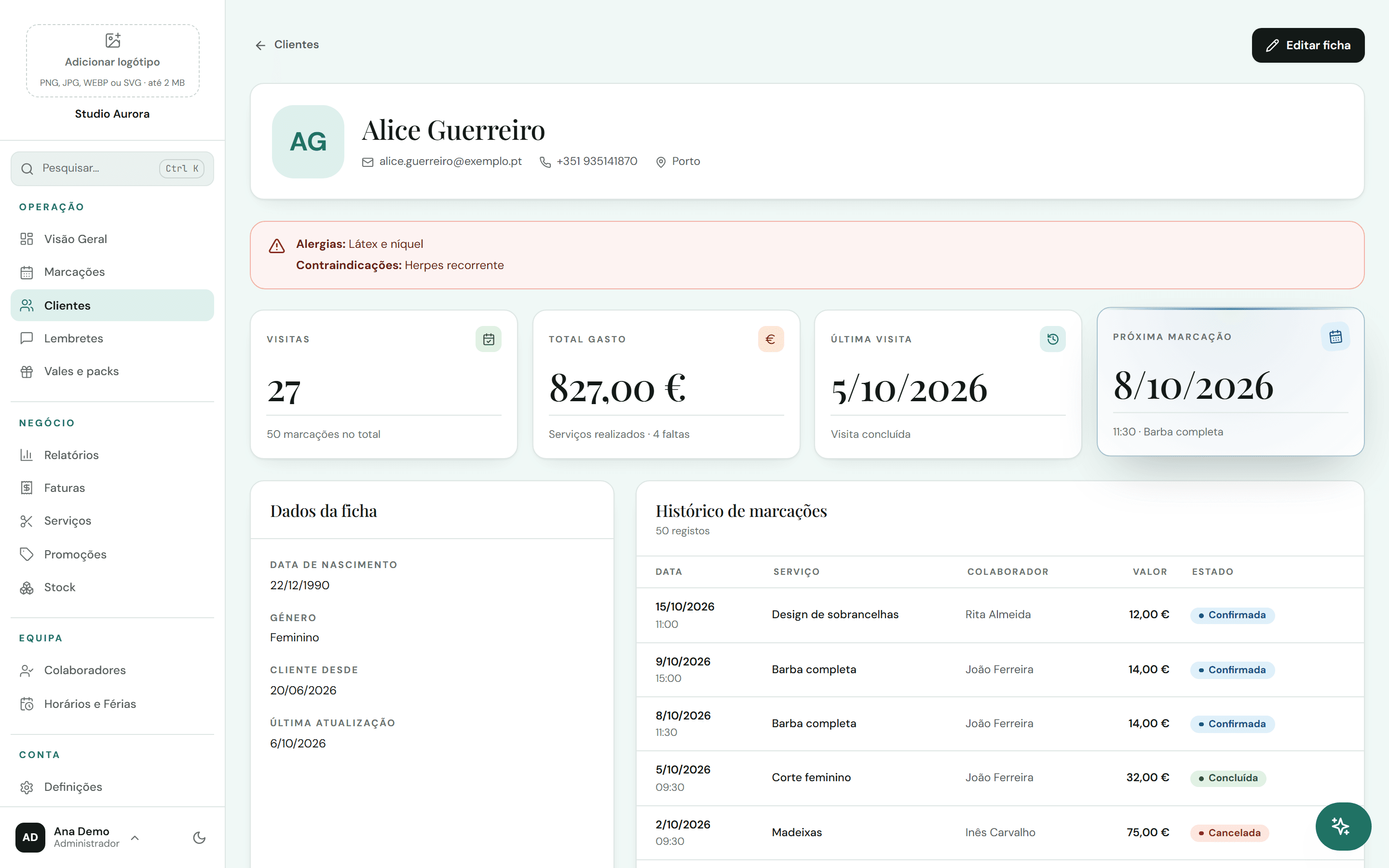Viewport: 1389px width, 868px height.
Task: Click the AD user avatar
Action: (30, 838)
